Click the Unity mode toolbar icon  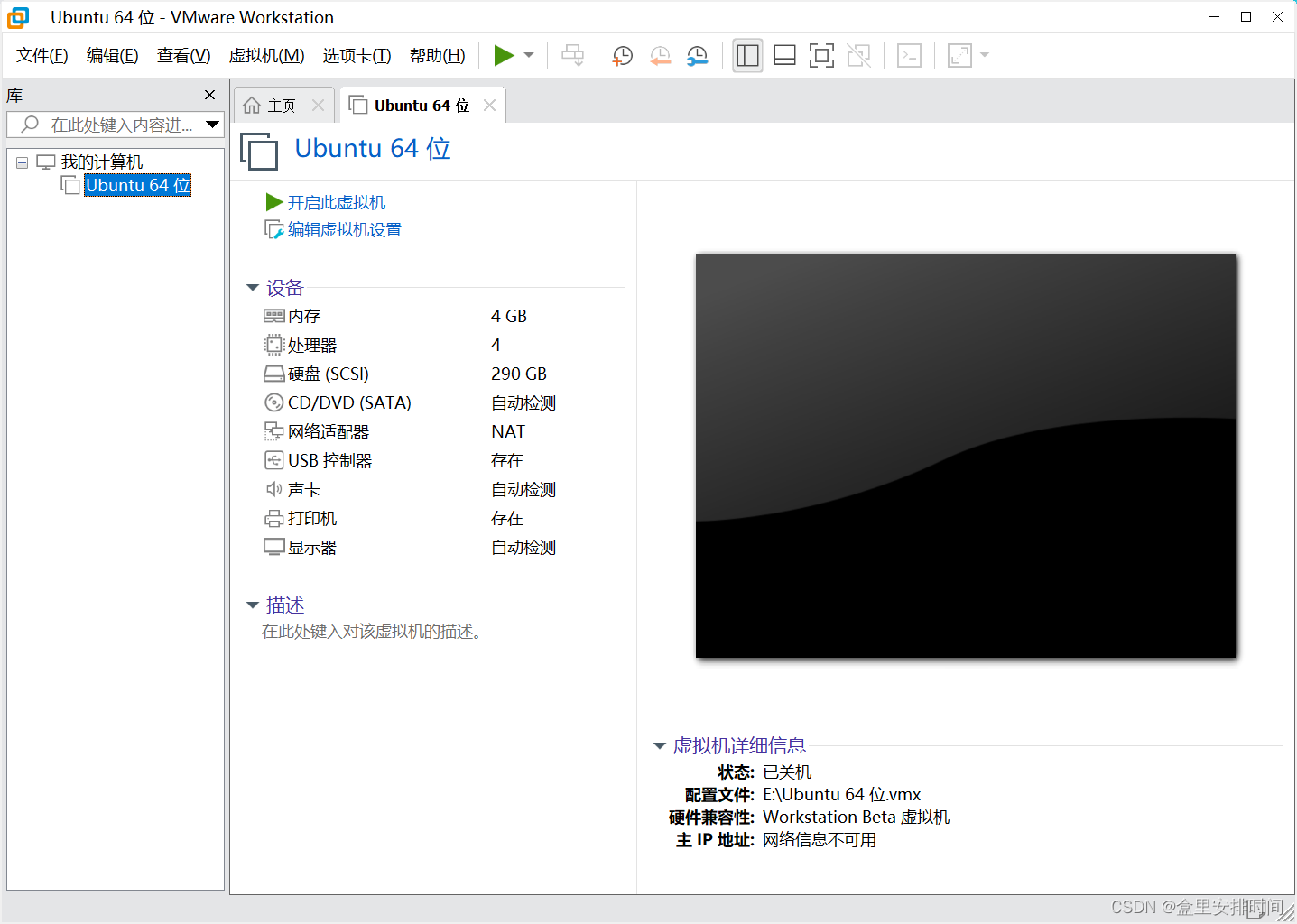[x=859, y=56]
